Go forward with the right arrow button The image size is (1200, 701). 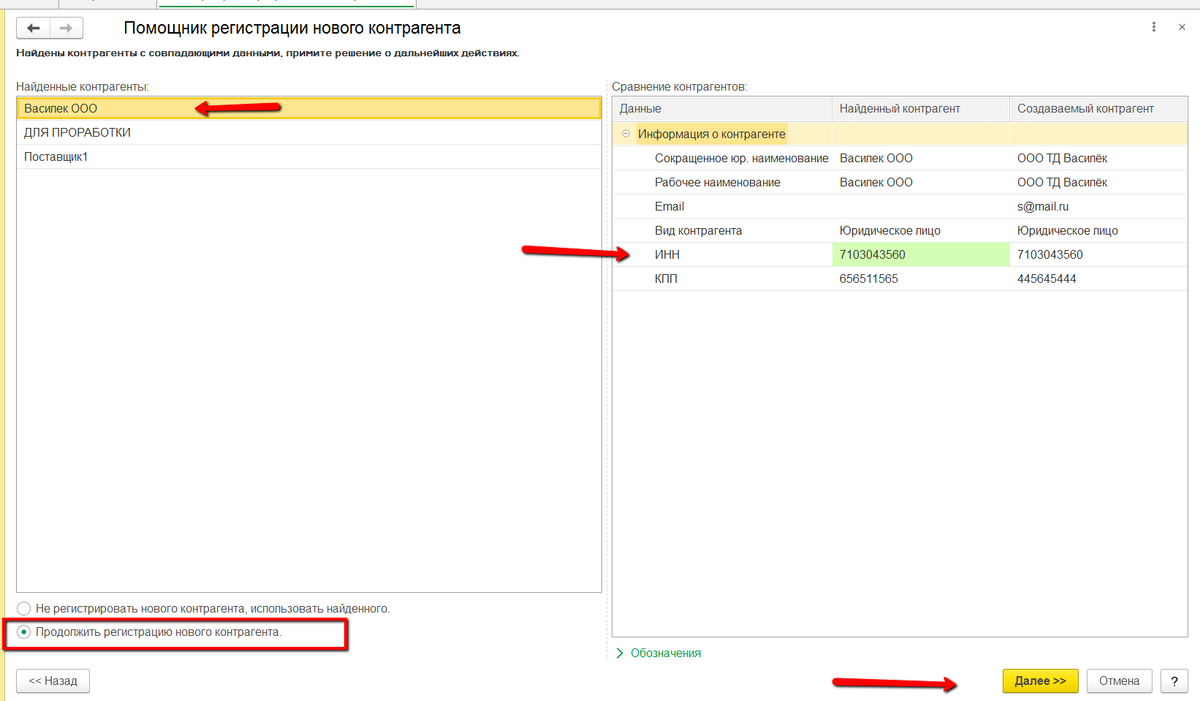click(67, 28)
